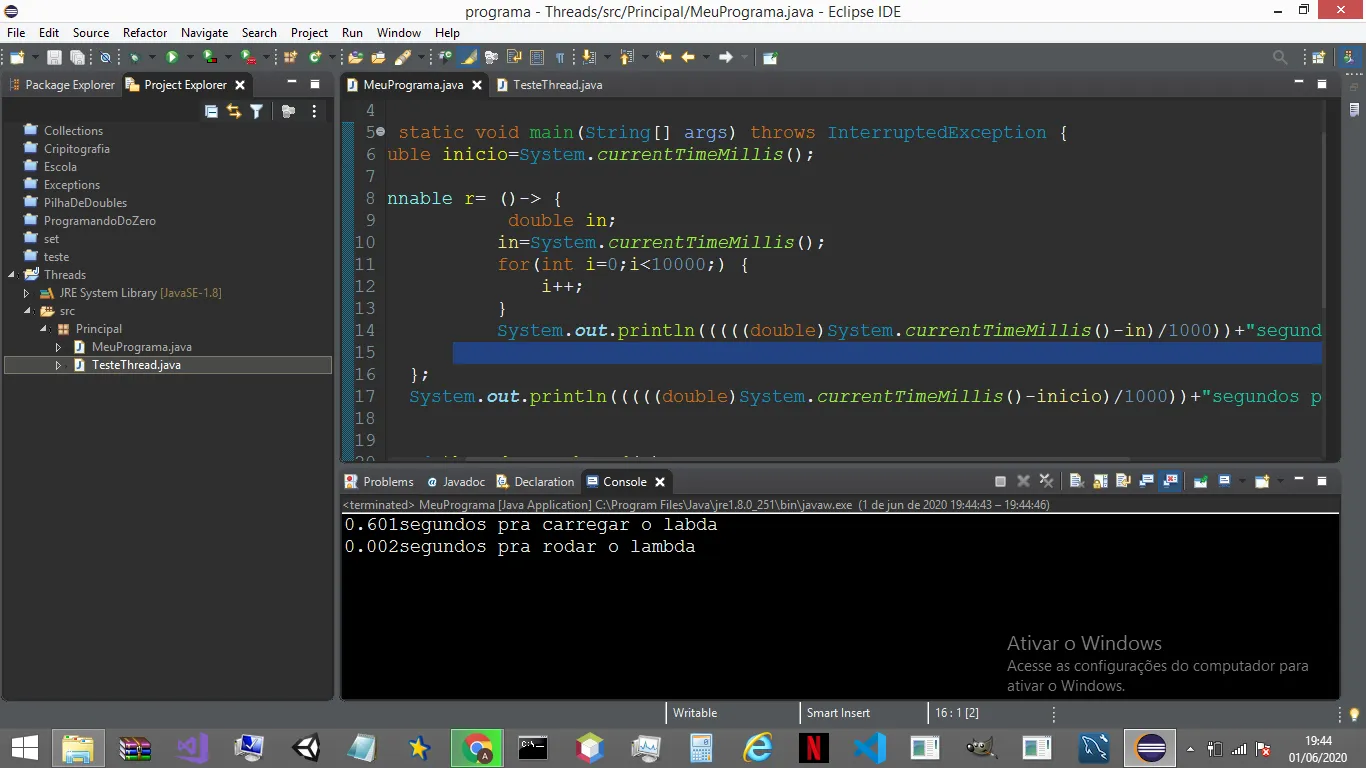Switch to the TesteThread.java editor tab
This screenshot has height=768, width=1366.
click(x=557, y=85)
